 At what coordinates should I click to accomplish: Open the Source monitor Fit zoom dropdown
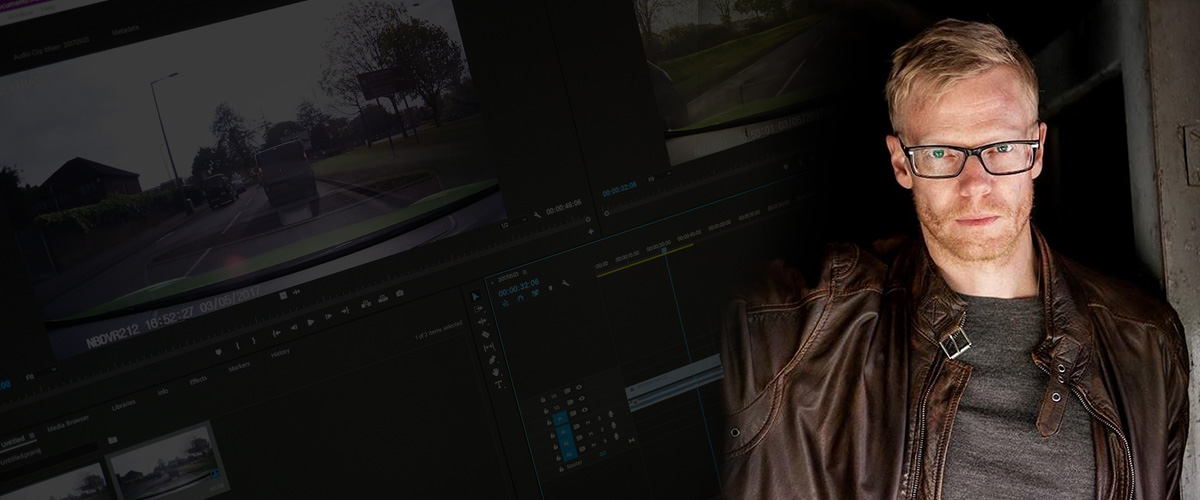pos(41,374)
